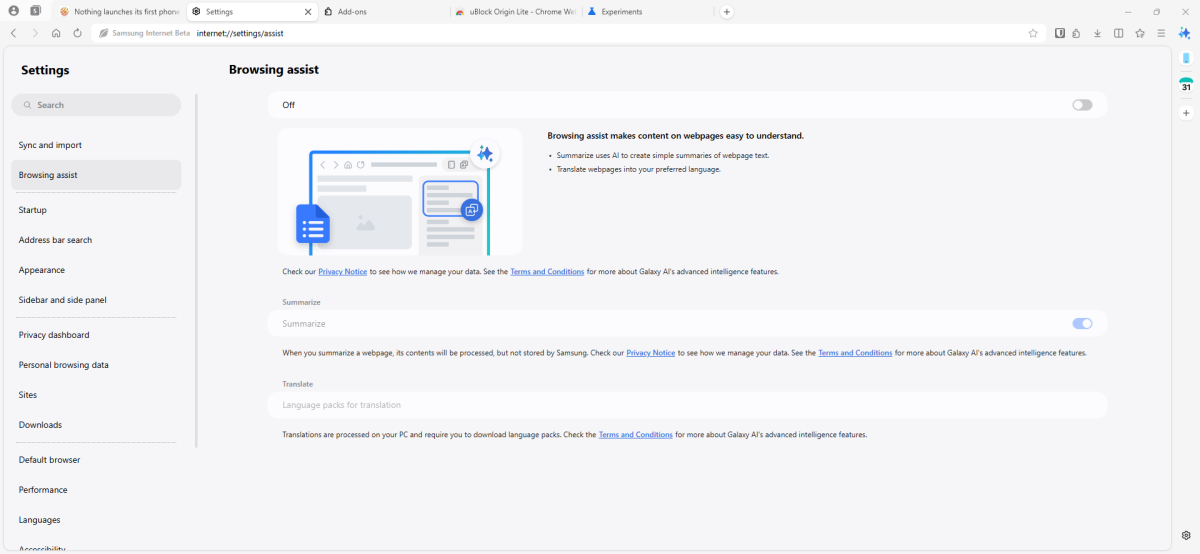Image resolution: width=1200 pixels, height=554 pixels.
Task: Open Default browser settings
Action: click(96, 460)
